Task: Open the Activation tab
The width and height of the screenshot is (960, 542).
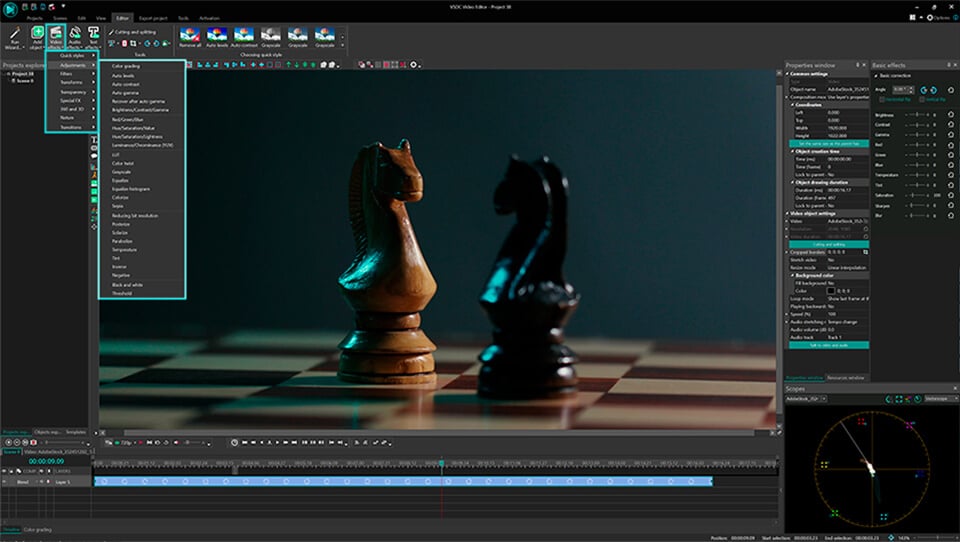Action: [209, 18]
